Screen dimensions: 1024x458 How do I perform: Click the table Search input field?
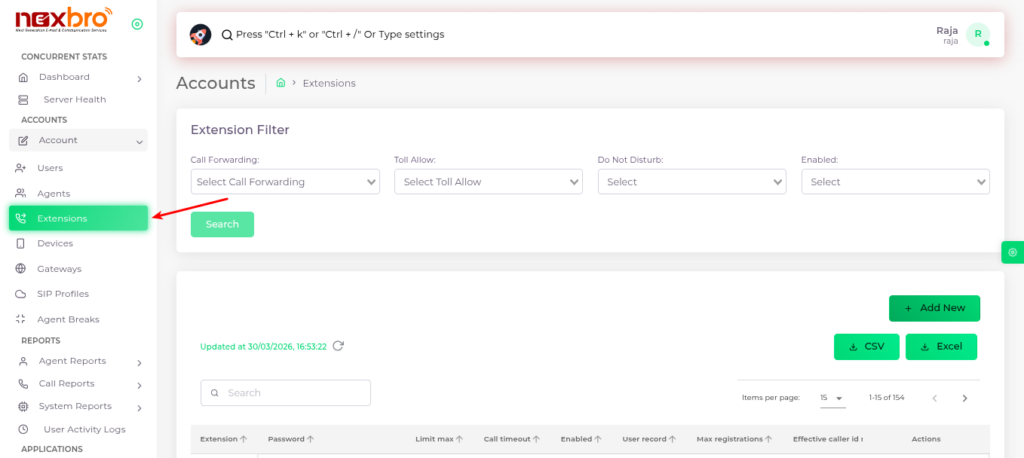(286, 393)
